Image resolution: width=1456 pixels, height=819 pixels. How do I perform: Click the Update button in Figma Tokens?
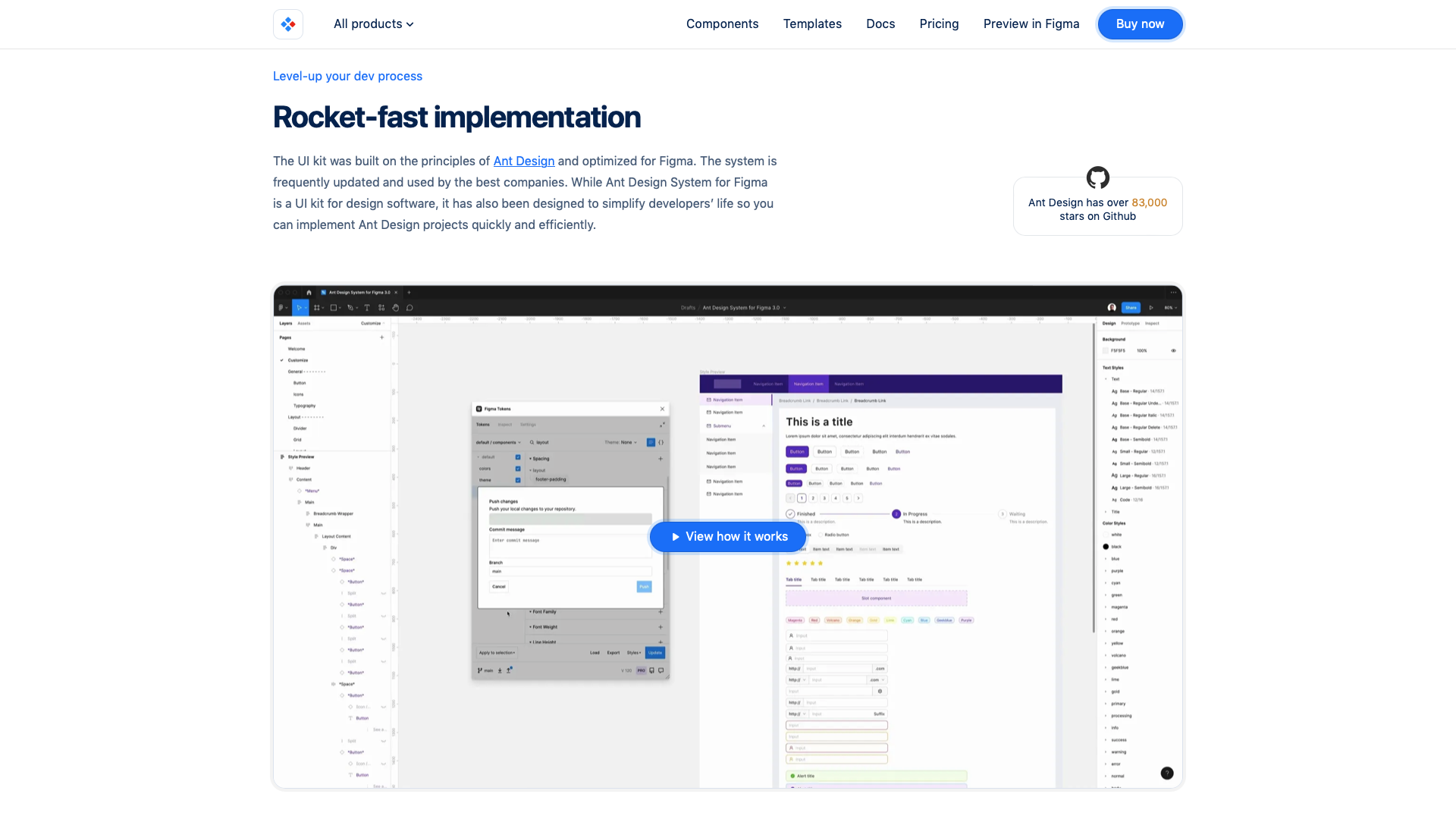click(x=655, y=652)
